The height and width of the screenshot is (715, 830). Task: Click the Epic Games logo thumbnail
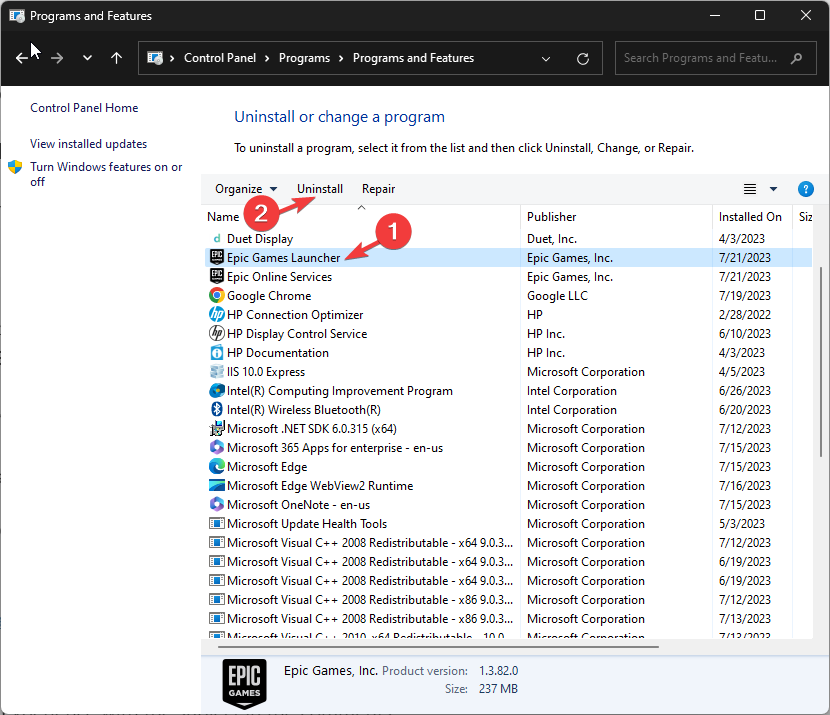(x=245, y=684)
